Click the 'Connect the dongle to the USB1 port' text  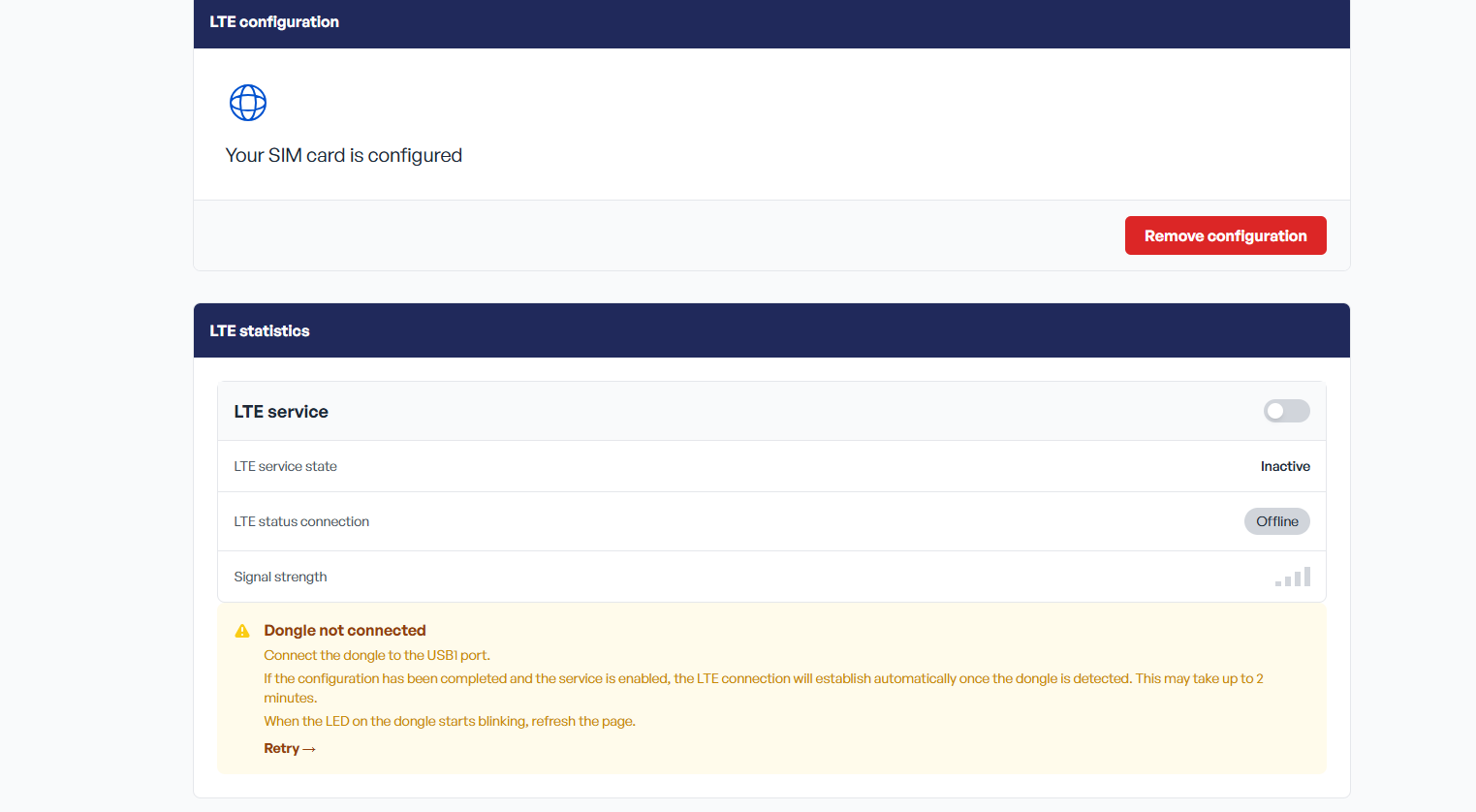click(x=377, y=656)
